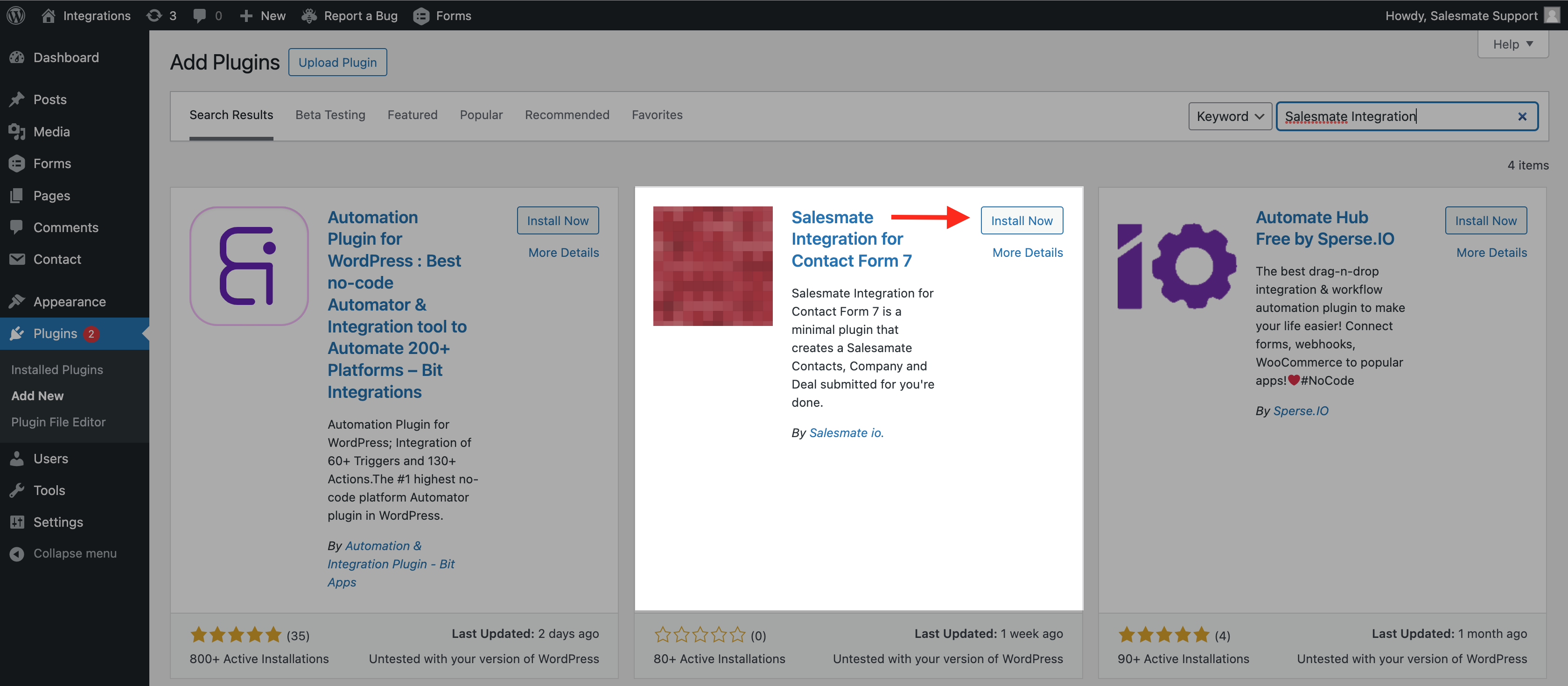Open the Salesmate io. author link
1568x686 pixels.
pyautogui.click(x=846, y=432)
